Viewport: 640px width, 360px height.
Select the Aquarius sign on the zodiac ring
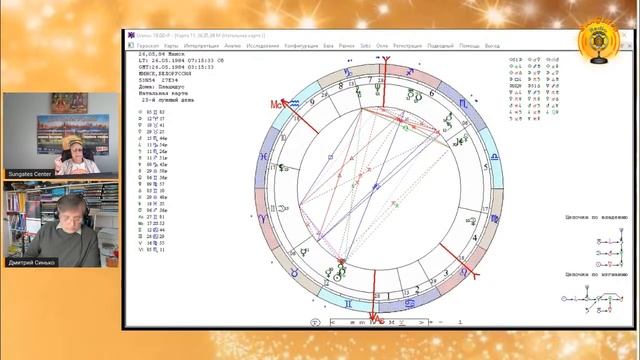[x=294, y=104]
